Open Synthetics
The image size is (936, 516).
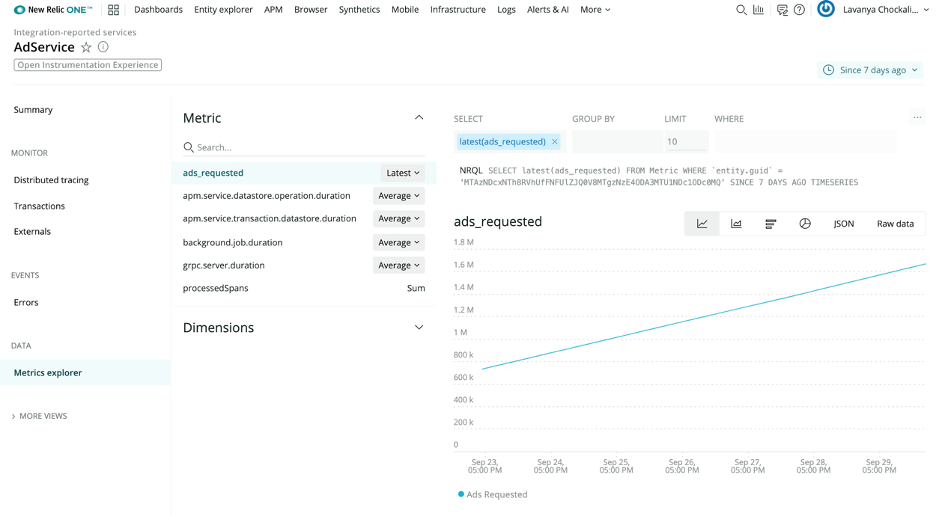pyautogui.click(x=359, y=10)
